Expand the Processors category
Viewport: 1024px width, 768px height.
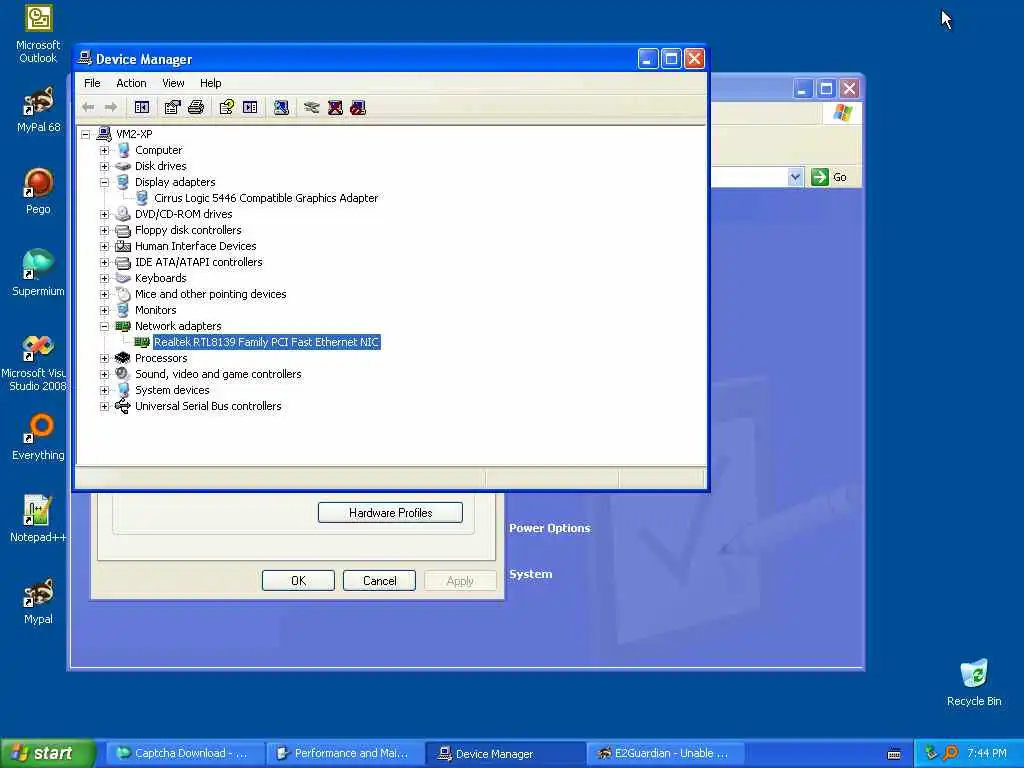pos(104,358)
